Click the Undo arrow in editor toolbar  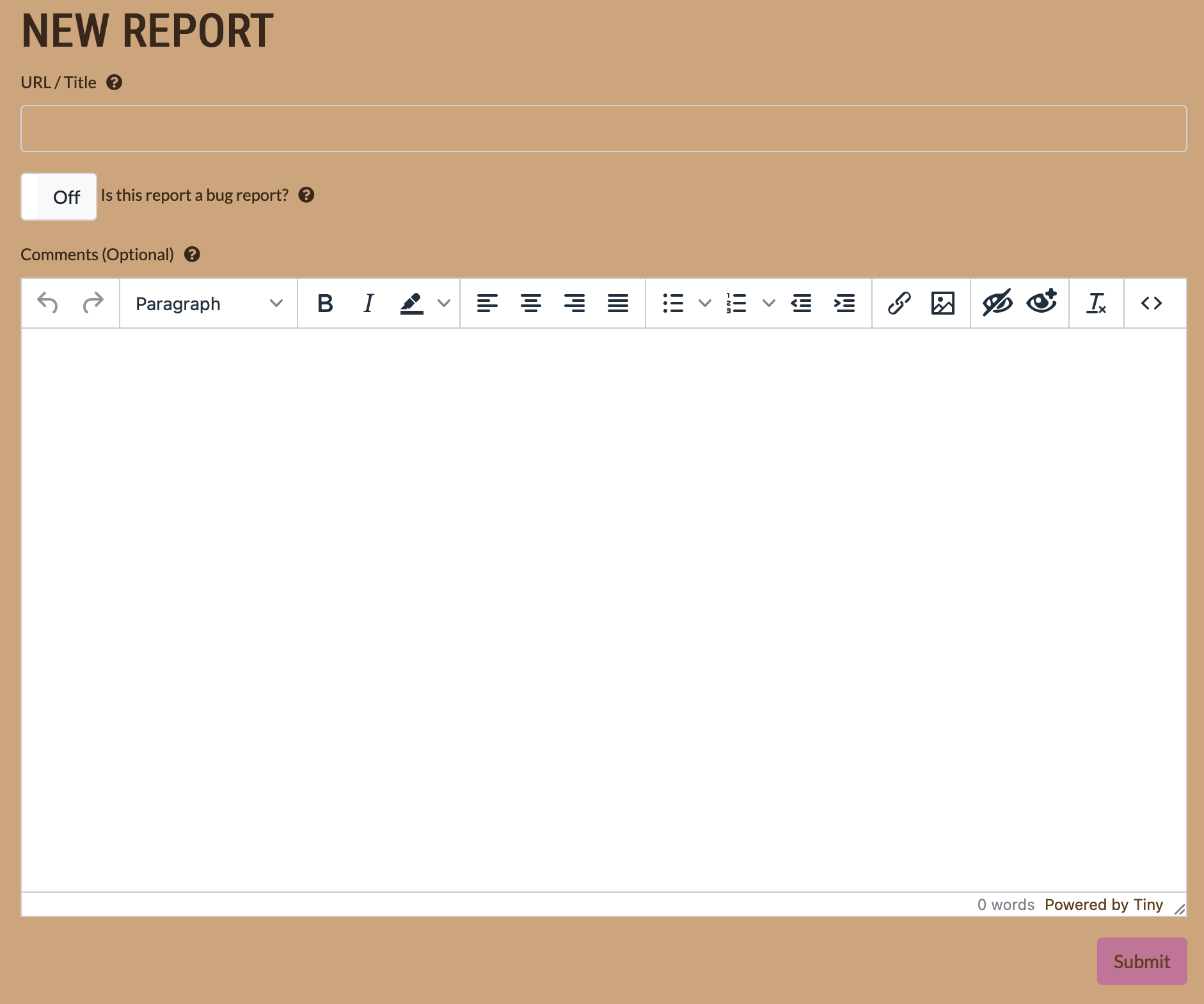point(48,303)
